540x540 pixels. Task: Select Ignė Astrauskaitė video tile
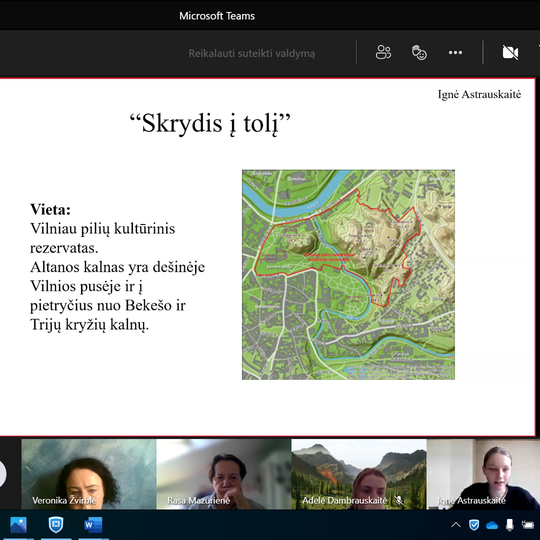[483, 474]
